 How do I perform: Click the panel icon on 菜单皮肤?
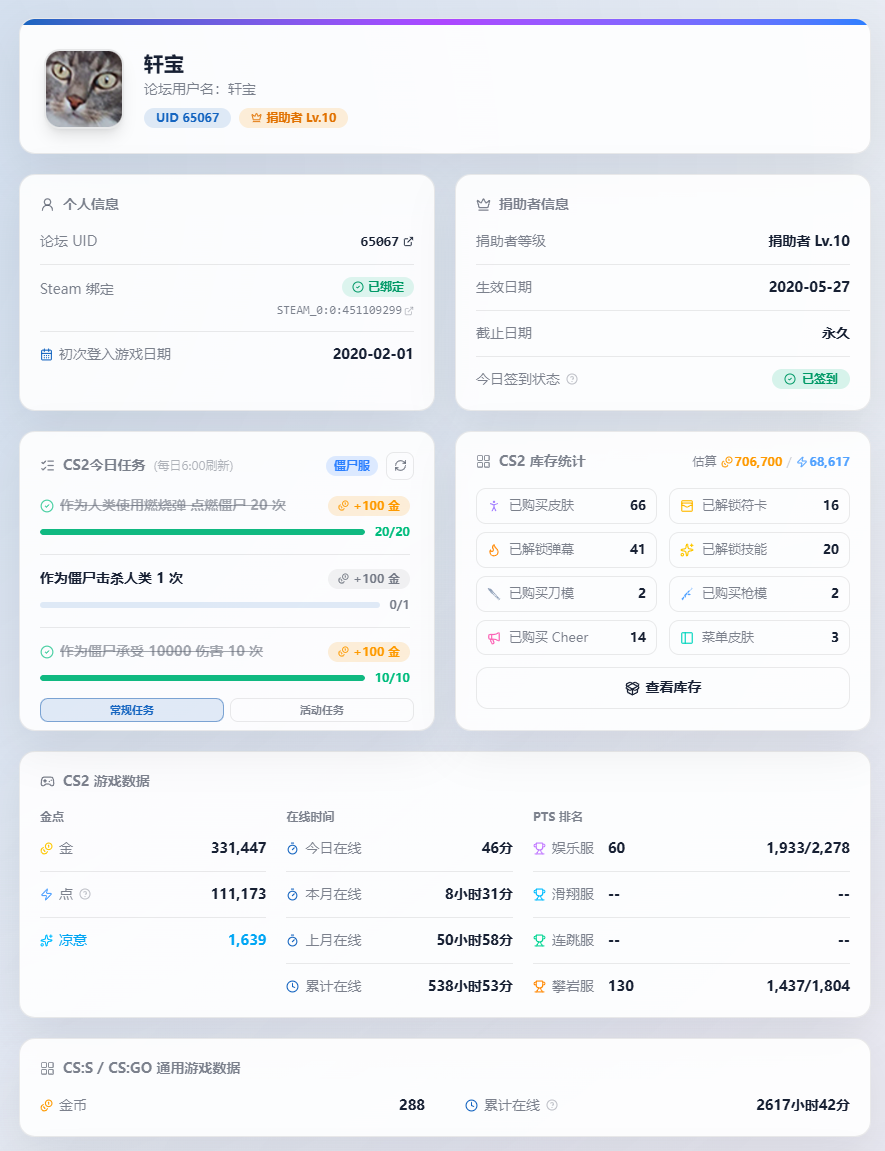click(x=687, y=638)
